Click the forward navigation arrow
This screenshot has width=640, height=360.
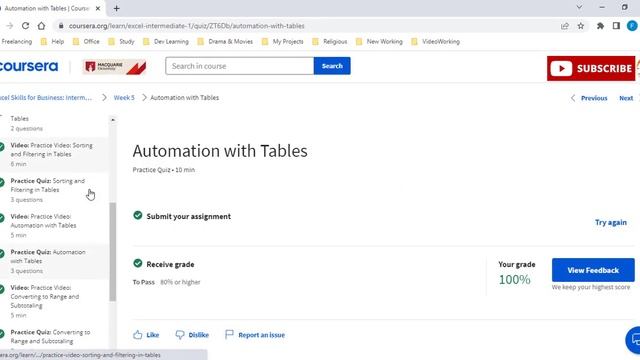point(9,26)
